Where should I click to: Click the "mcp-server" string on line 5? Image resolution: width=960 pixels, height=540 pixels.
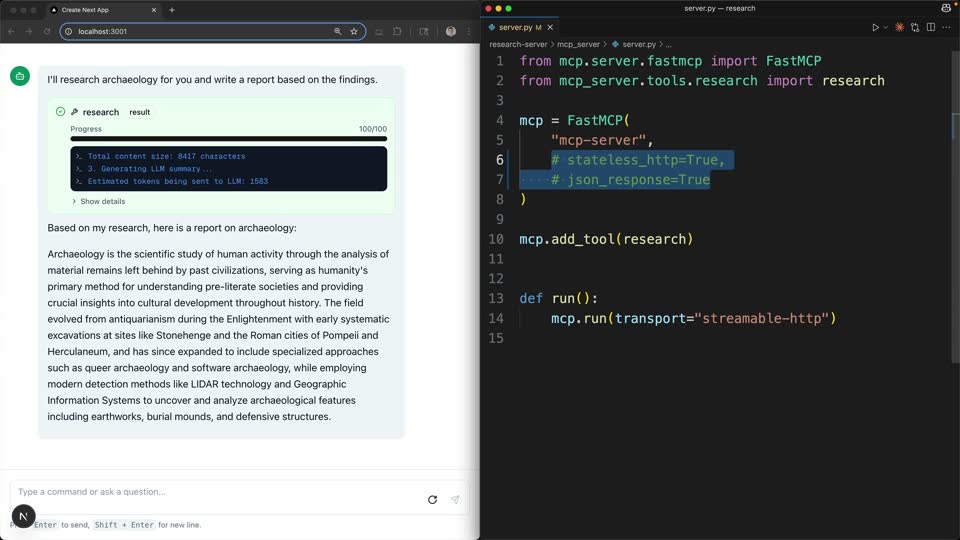(598, 140)
